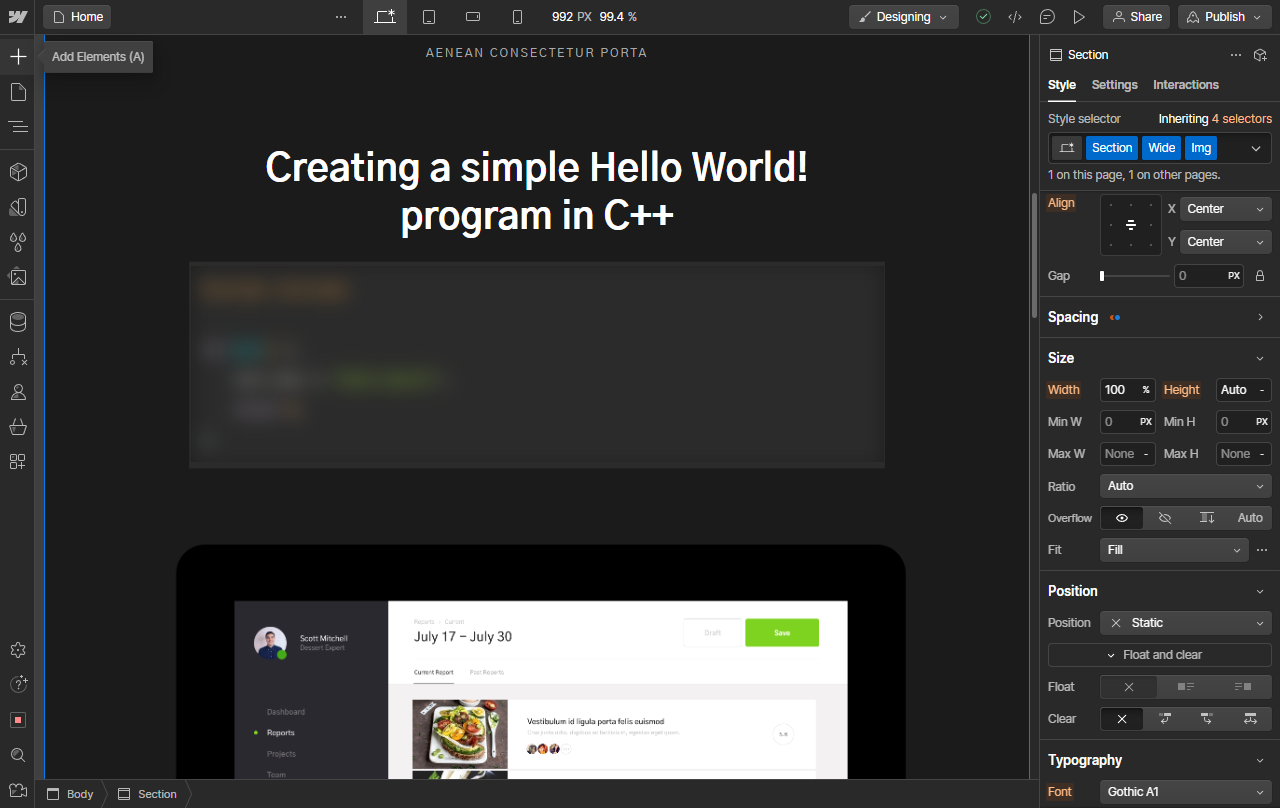Click the Webflow logo menu
The image size is (1280, 808).
pos(18,17)
